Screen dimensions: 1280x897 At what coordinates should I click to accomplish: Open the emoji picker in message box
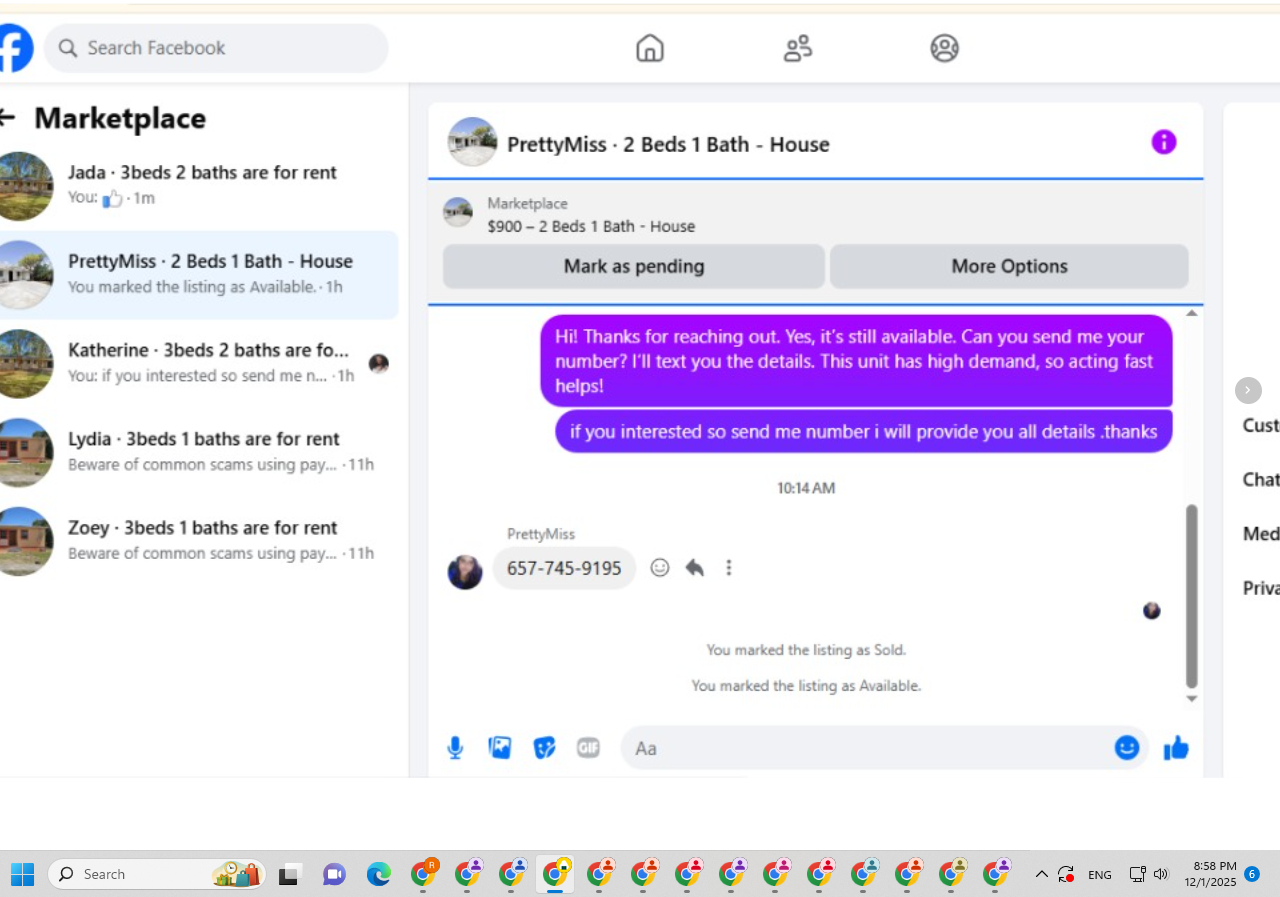(1127, 748)
